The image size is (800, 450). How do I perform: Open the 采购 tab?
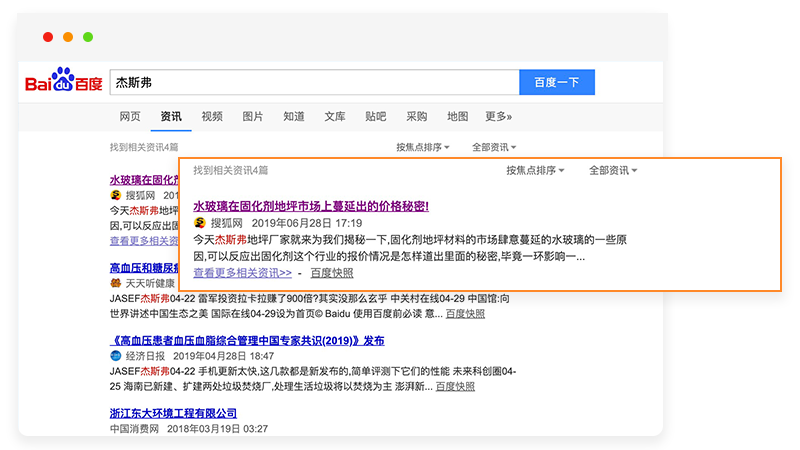coord(416,116)
